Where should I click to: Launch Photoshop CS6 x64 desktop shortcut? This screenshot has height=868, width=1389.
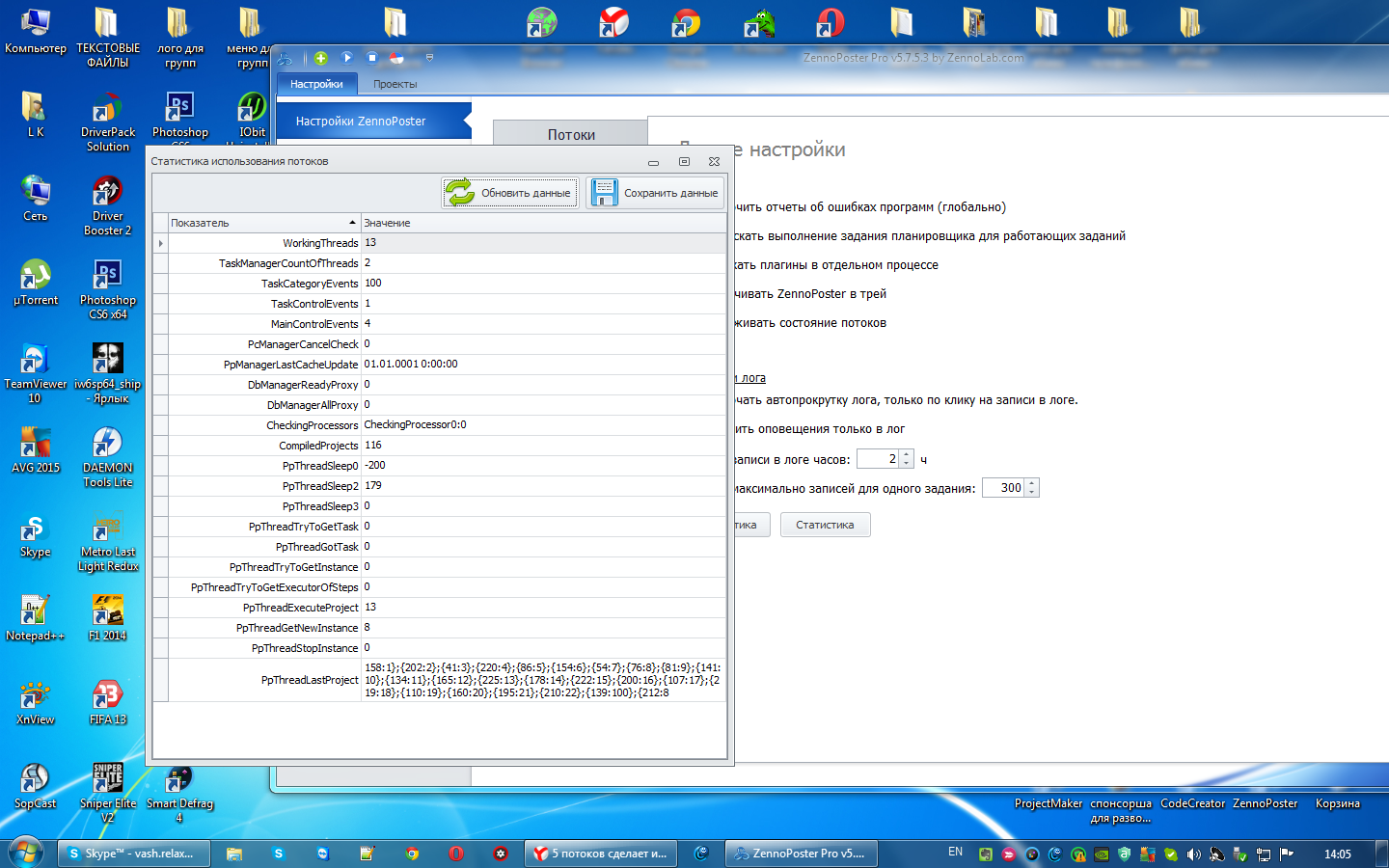coord(107,289)
